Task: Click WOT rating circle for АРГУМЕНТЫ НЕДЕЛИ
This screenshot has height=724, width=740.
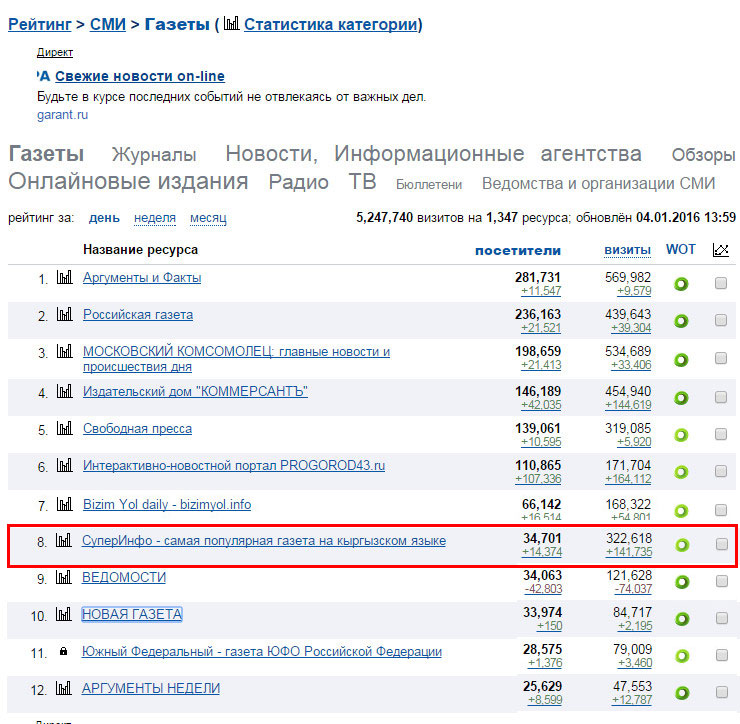Action: [682, 693]
